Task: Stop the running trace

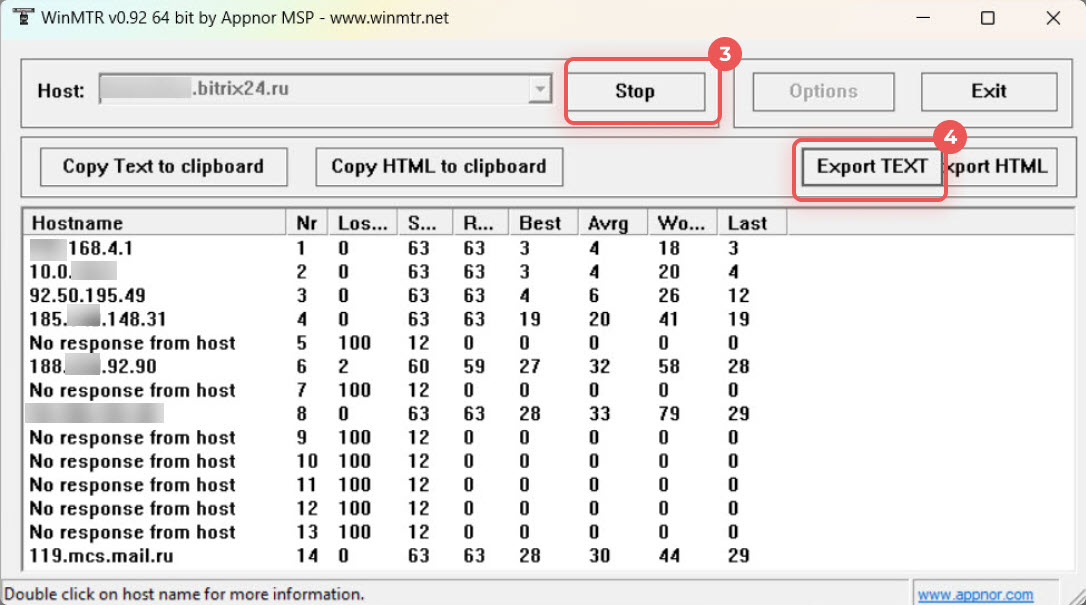Action: [x=634, y=91]
